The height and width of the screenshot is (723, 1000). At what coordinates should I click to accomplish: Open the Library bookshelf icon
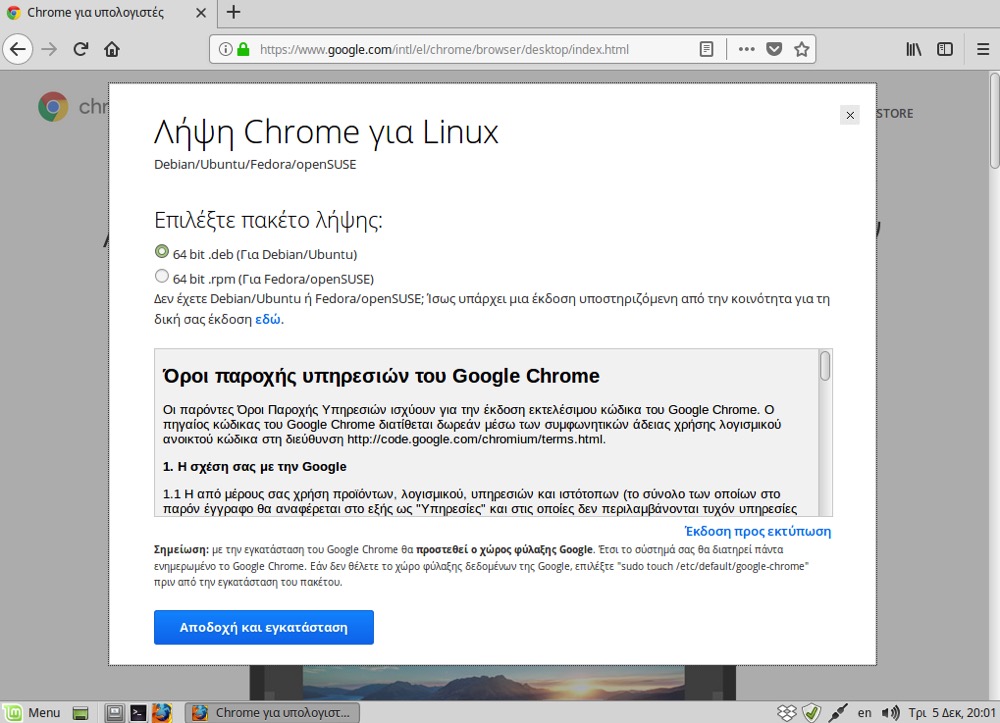[914, 49]
